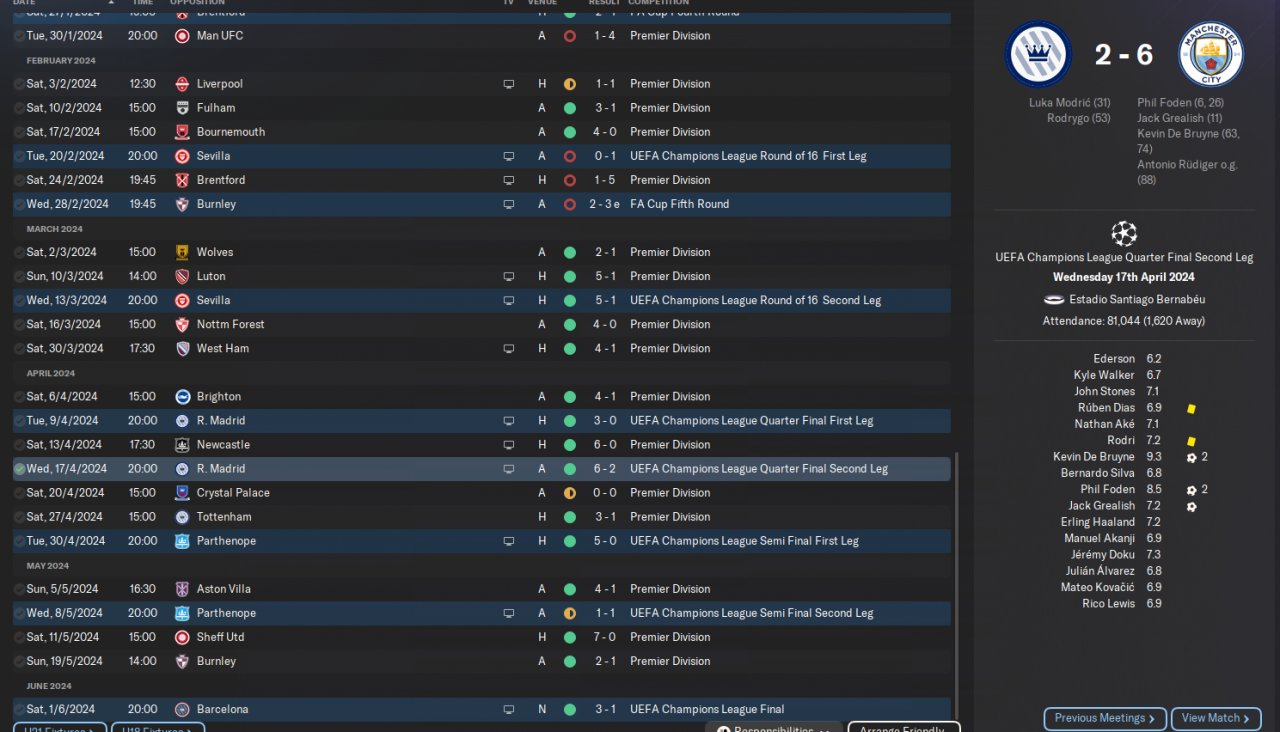Click the TV icon on Barcelona row
The height and width of the screenshot is (732, 1280).
pos(508,709)
